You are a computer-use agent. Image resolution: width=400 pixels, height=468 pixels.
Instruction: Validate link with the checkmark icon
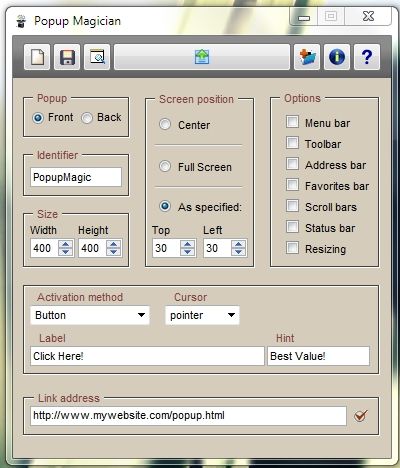pos(361,416)
